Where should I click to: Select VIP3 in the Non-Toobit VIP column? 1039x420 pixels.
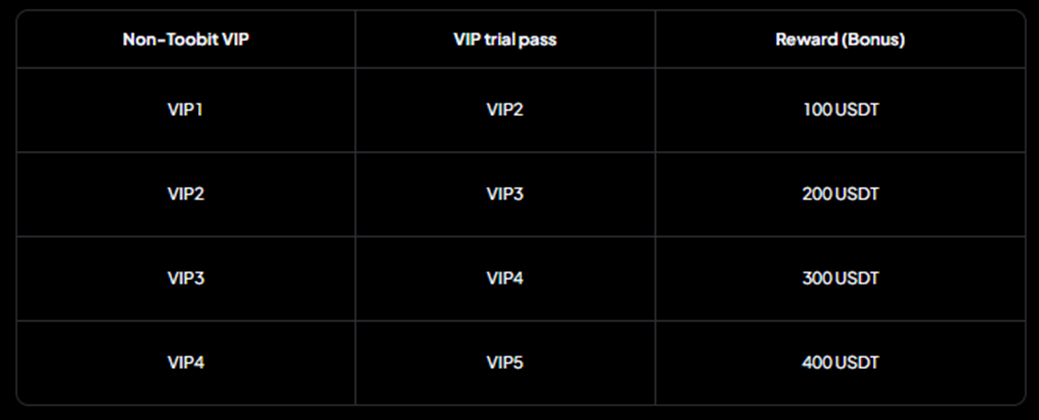pos(185,278)
